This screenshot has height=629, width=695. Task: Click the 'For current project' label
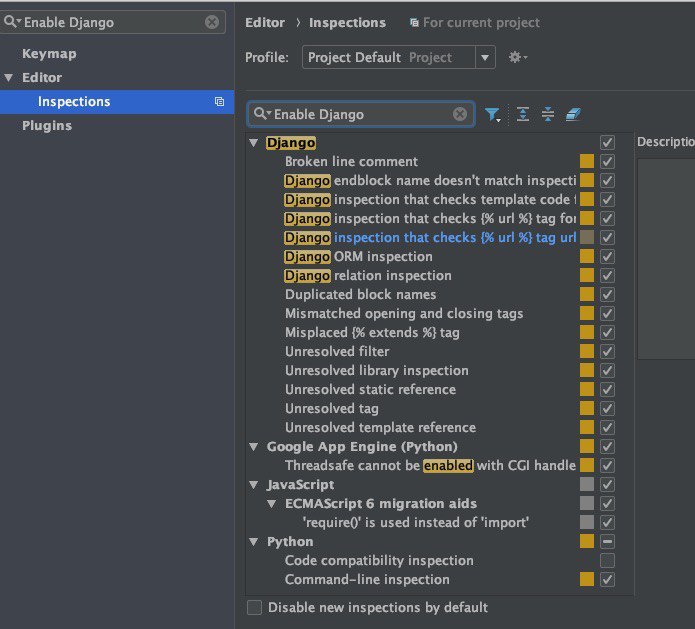click(x=481, y=23)
